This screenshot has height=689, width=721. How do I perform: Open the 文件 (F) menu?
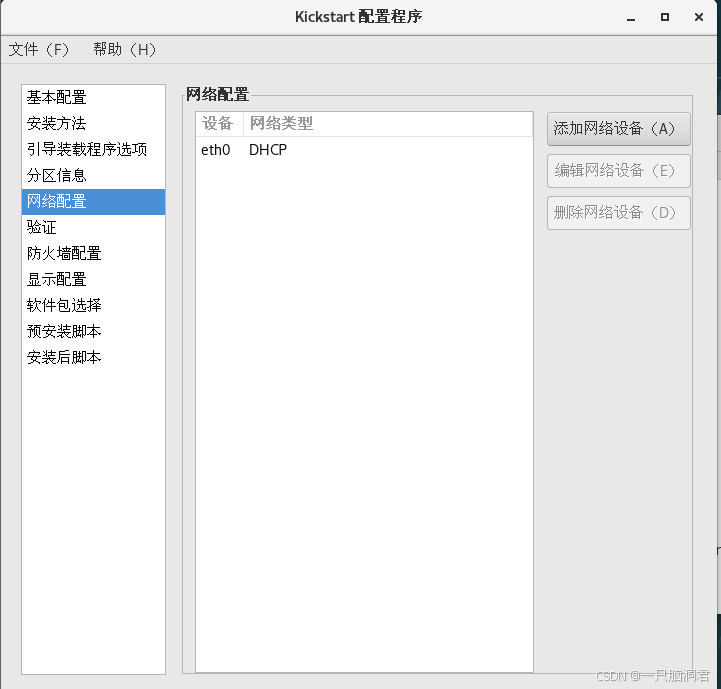click(x=39, y=49)
